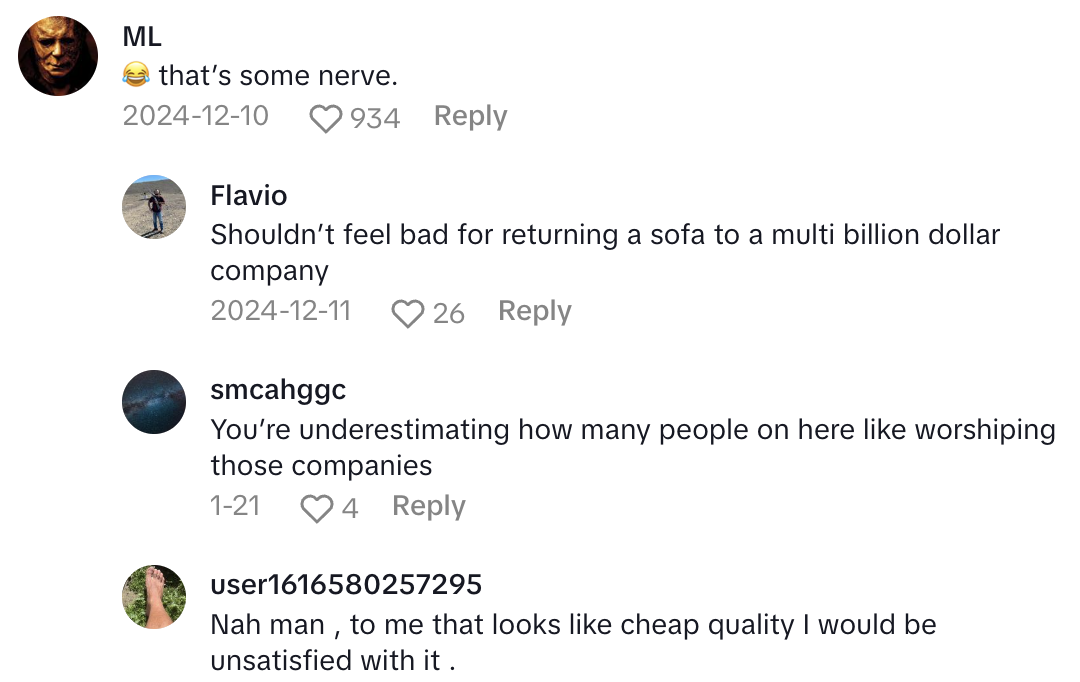Reply to Flavio's comment
The height and width of the screenshot is (682, 1080).
point(534,312)
